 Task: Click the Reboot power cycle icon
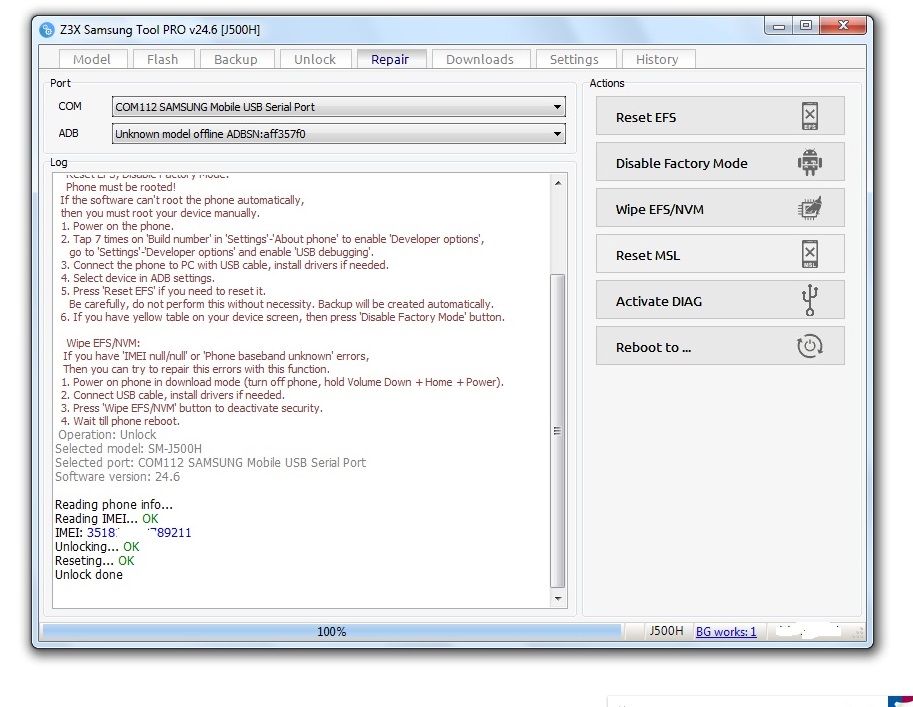[x=809, y=346]
